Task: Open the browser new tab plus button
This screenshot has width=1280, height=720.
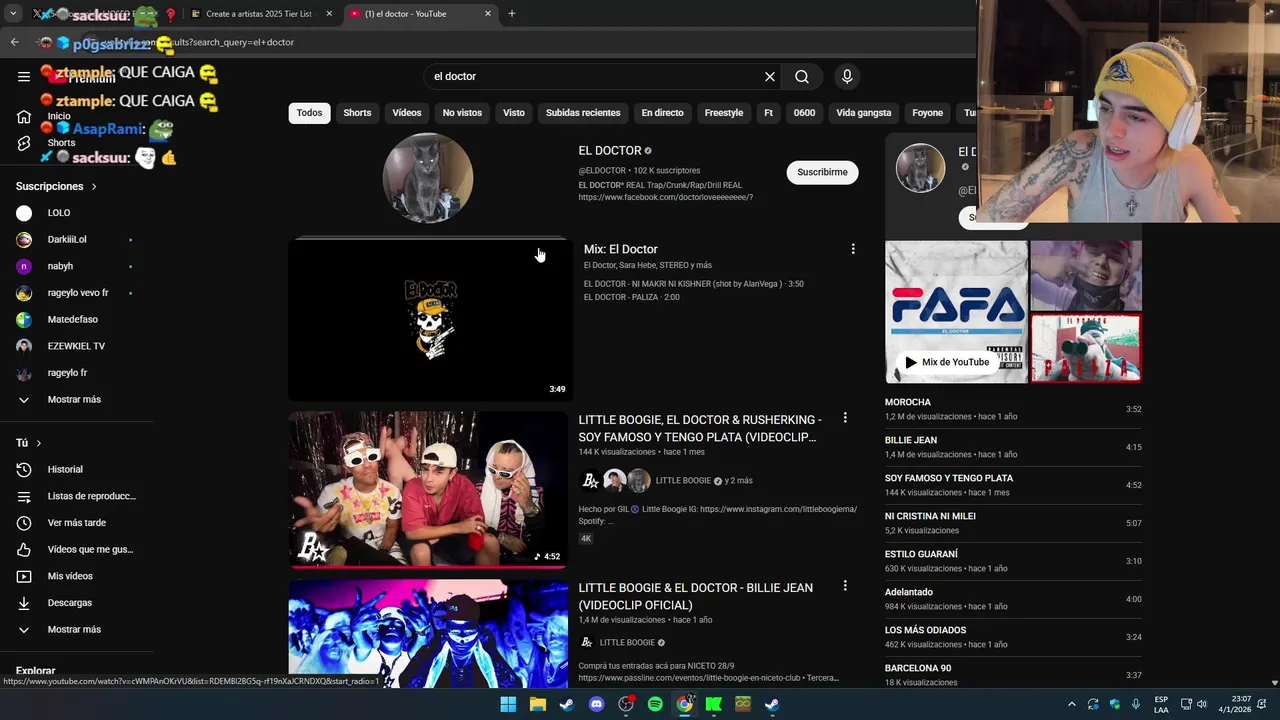Action: click(x=512, y=14)
